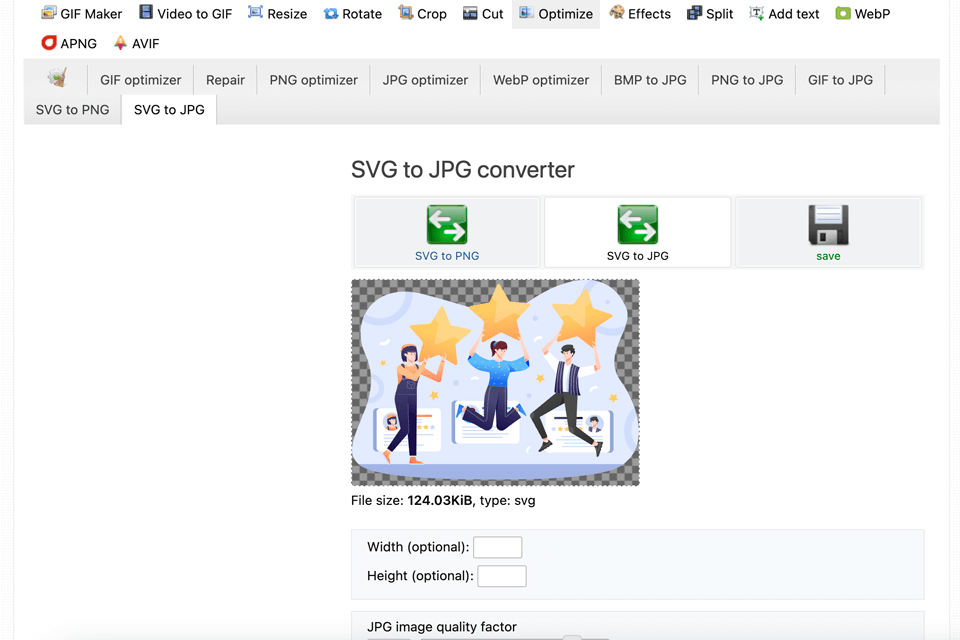960x640 pixels.
Task: Click the SVG to JPG convert button
Action: pos(637,232)
